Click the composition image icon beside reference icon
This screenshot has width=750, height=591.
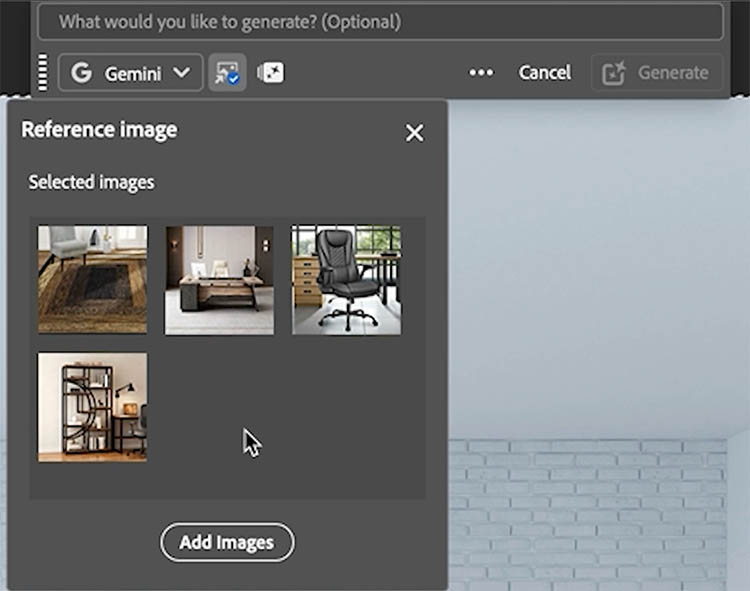coord(271,73)
